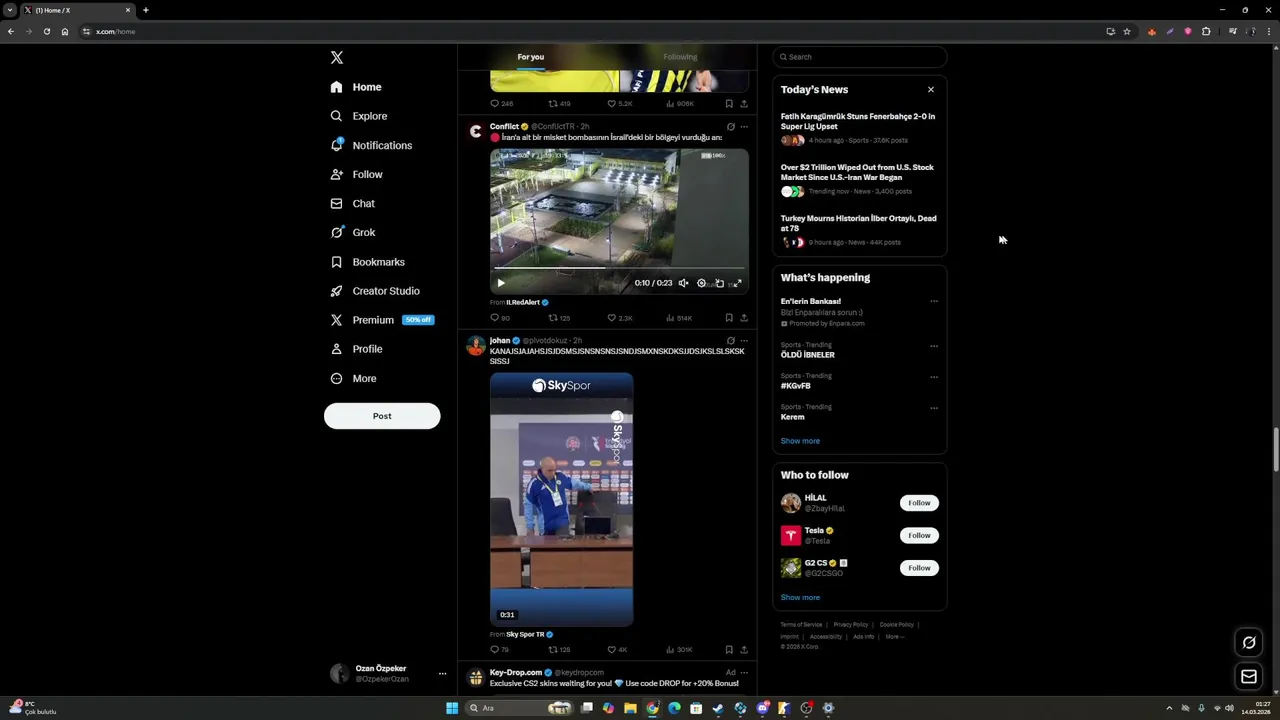
Task: Click the Post button
Action: coord(382,416)
